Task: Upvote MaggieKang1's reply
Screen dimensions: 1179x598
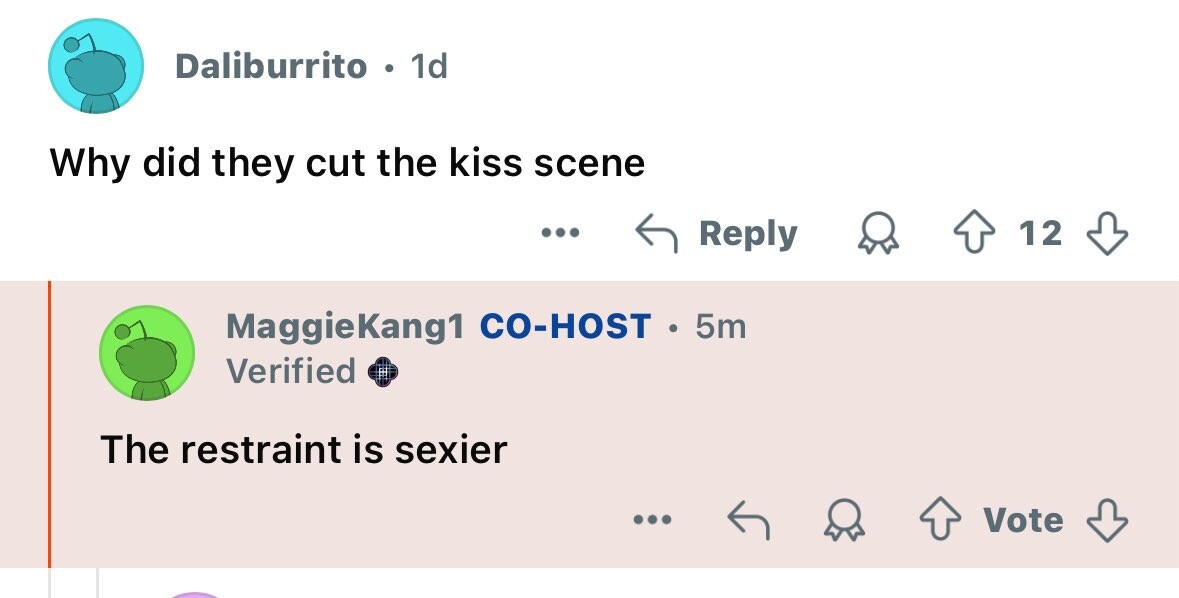Action: pos(940,520)
